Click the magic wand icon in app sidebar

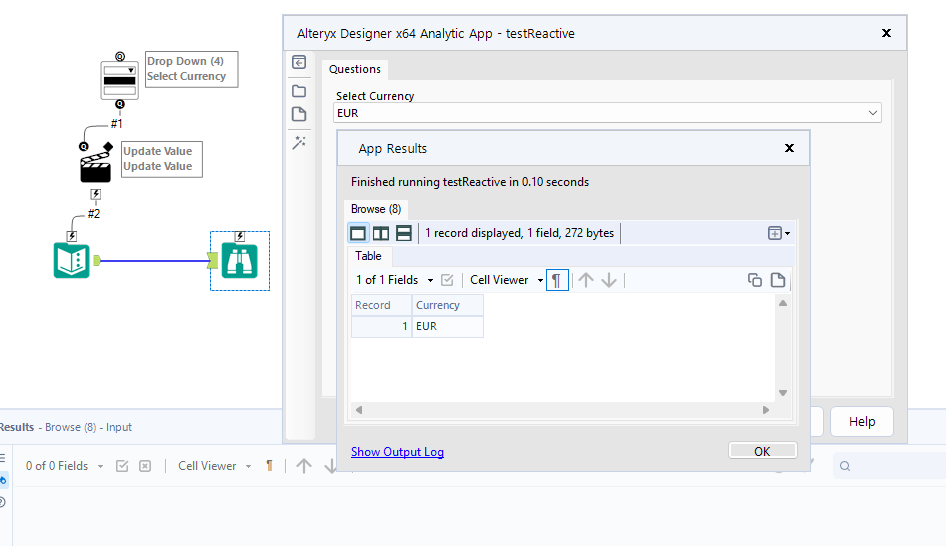(299, 142)
